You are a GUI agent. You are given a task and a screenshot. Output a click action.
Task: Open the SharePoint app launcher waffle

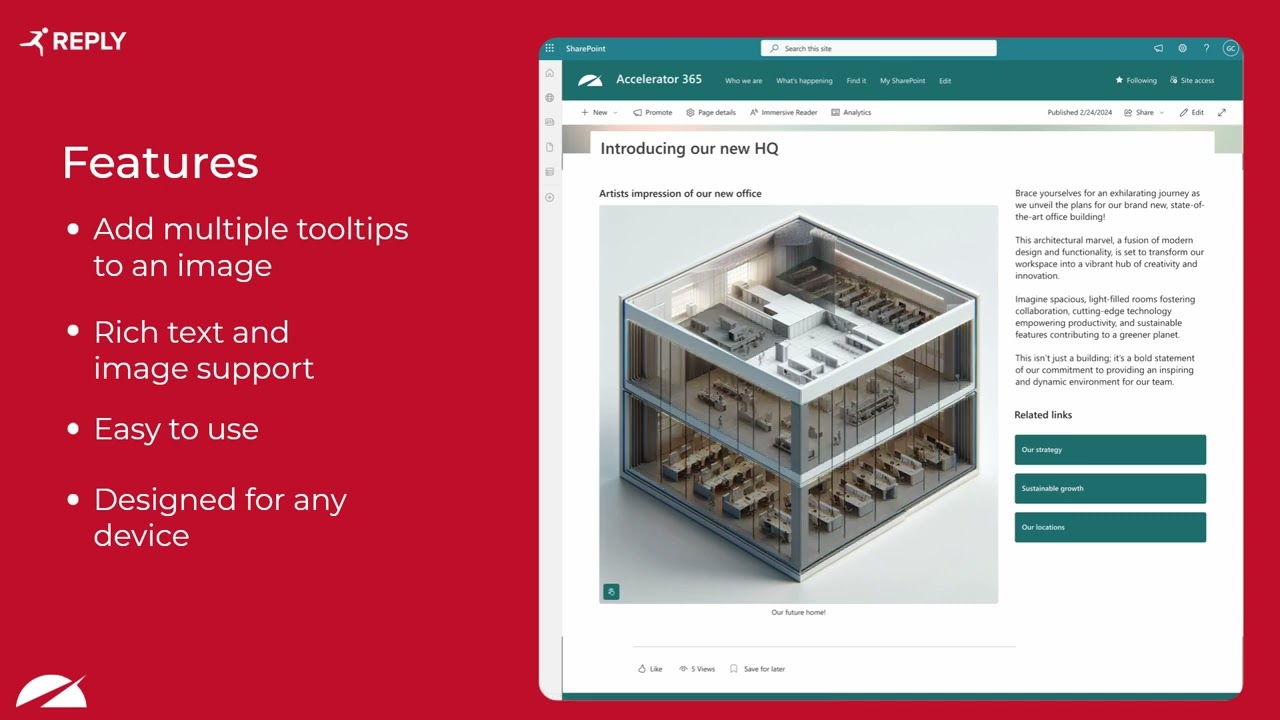pos(549,48)
